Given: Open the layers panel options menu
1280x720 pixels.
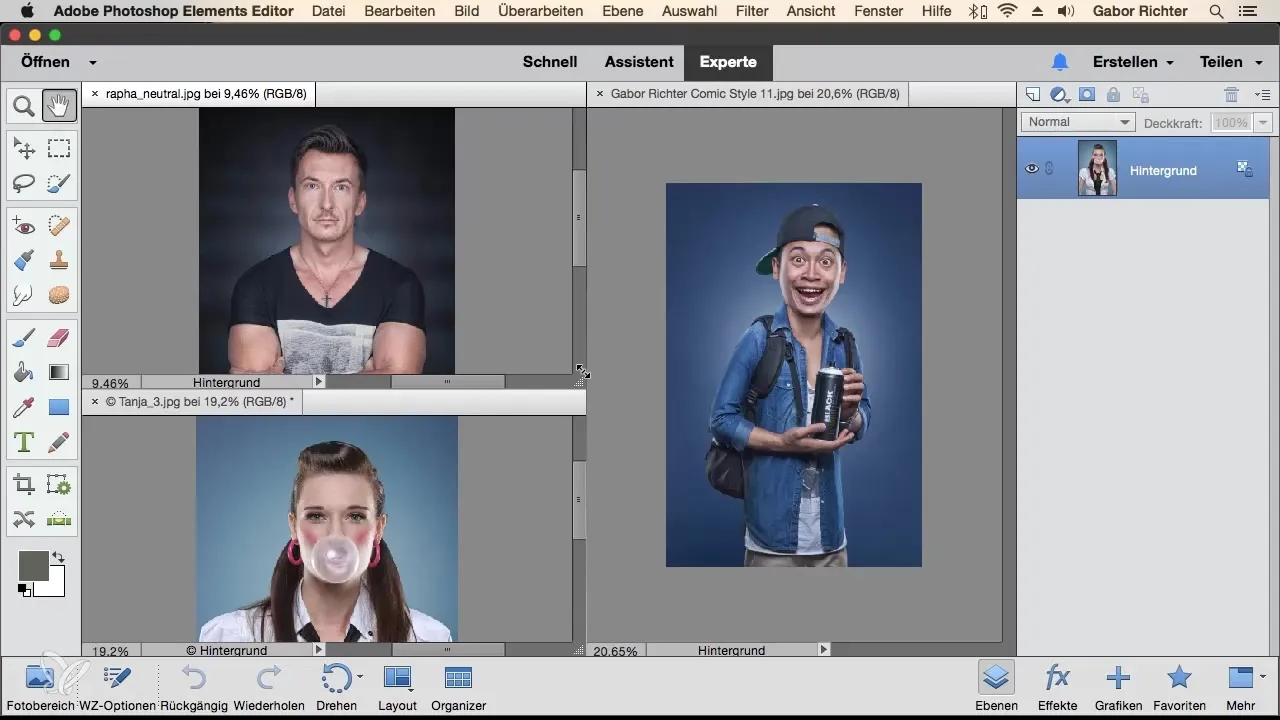Looking at the screenshot, I should [1262, 95].
